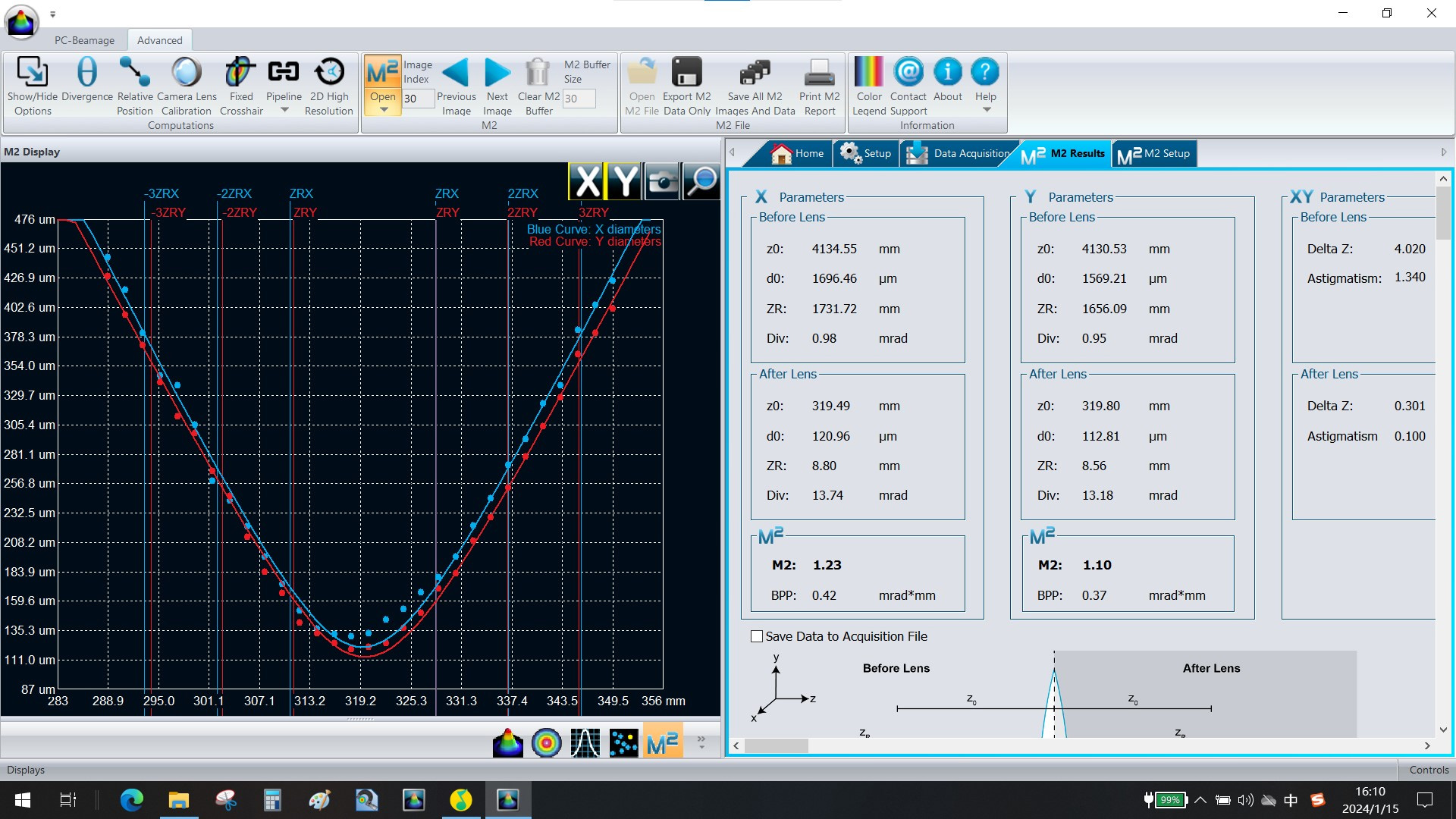The image size is (1456, 819).
Task: Expand the Help dropdown arrow
Action: pos(986,111)
